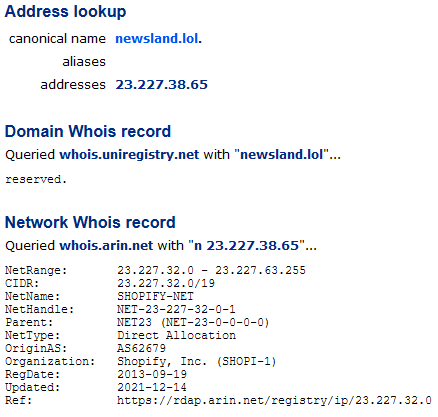Click the NetHandle value NET-23-227-32-0-1
Image resolution: width=438 pixels, height=417 pixels.
[176, 309]
